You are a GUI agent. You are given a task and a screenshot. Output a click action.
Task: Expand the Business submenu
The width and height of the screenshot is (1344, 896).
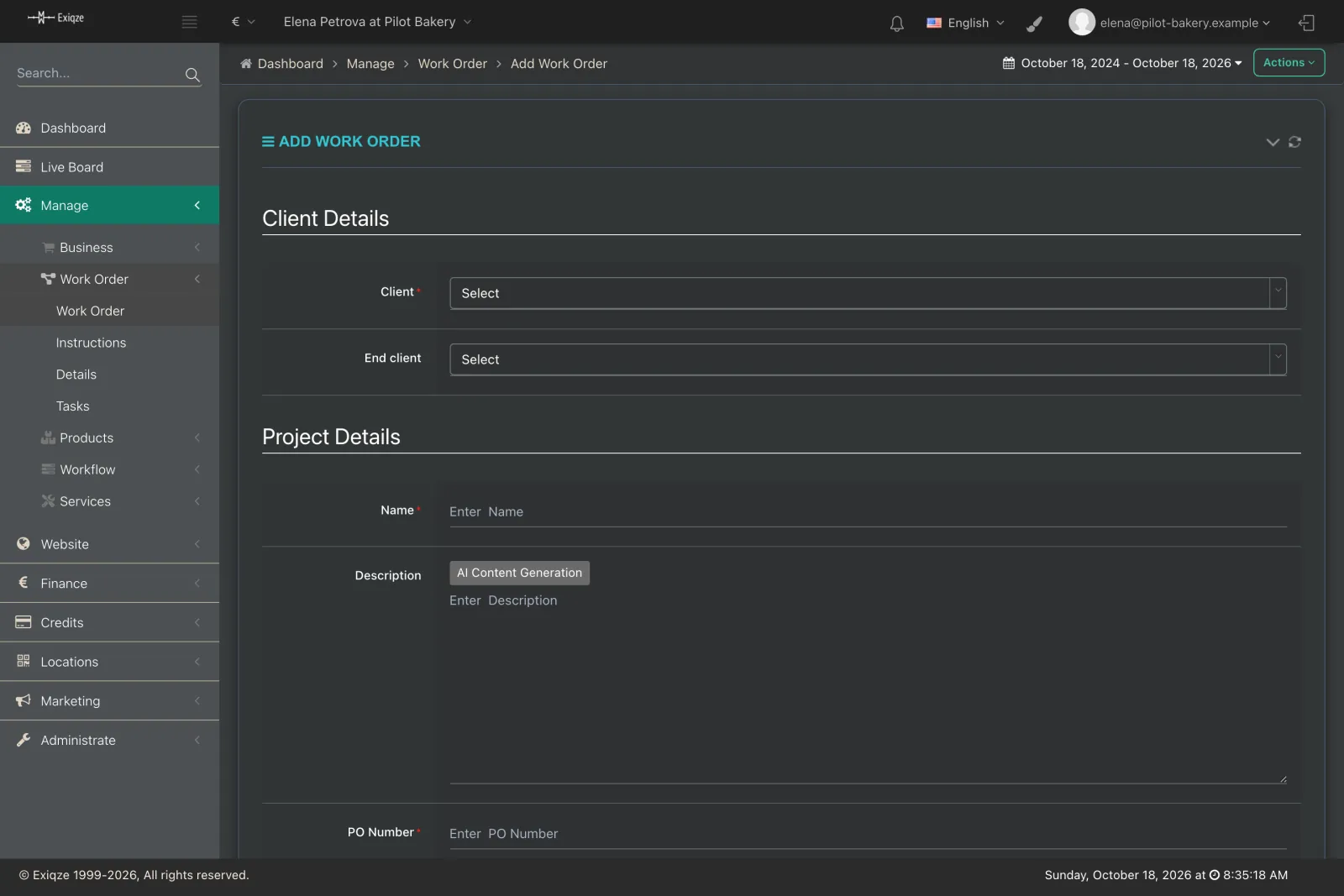coord(109,248)
